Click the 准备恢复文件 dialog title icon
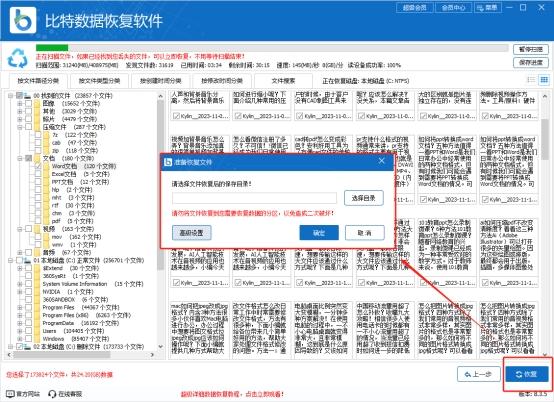The width and height of the screenshot is (554, 402). pos(168,162)
